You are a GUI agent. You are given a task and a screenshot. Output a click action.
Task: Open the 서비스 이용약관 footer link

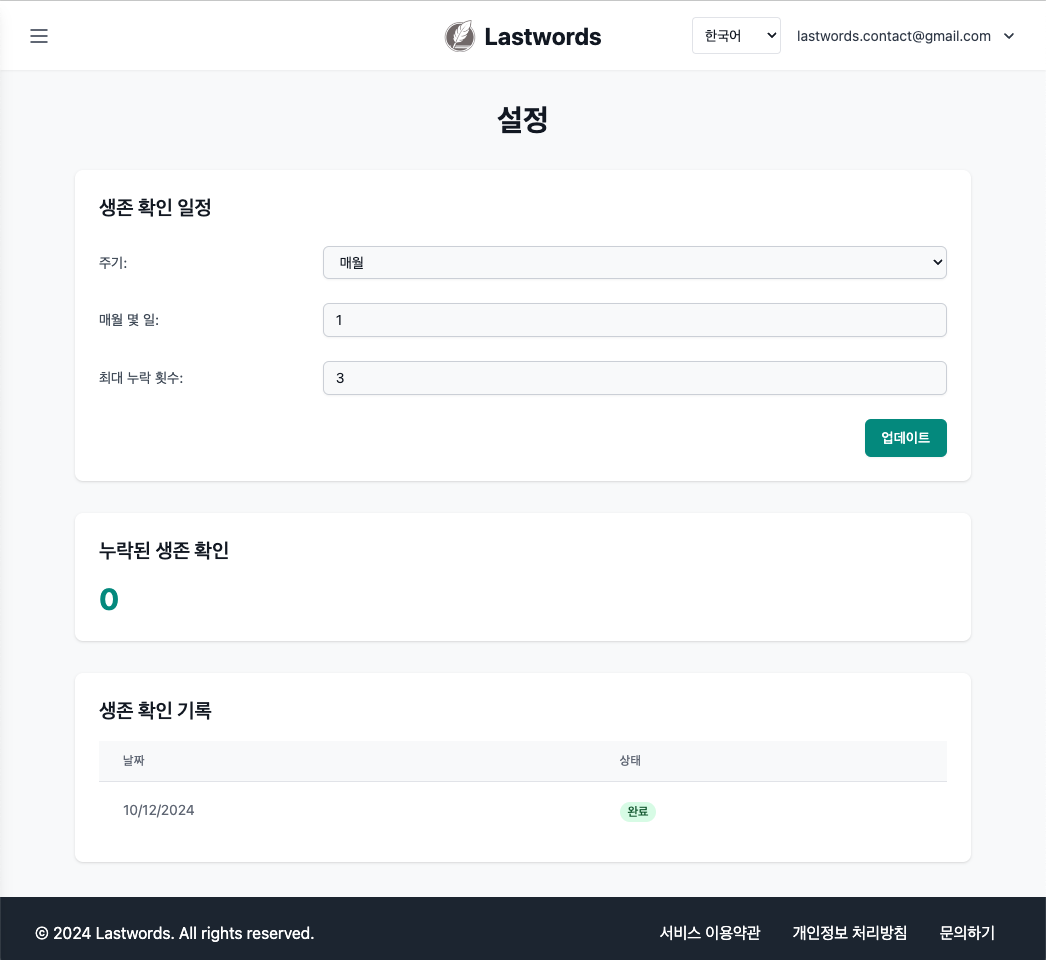[x=710, y=933]
